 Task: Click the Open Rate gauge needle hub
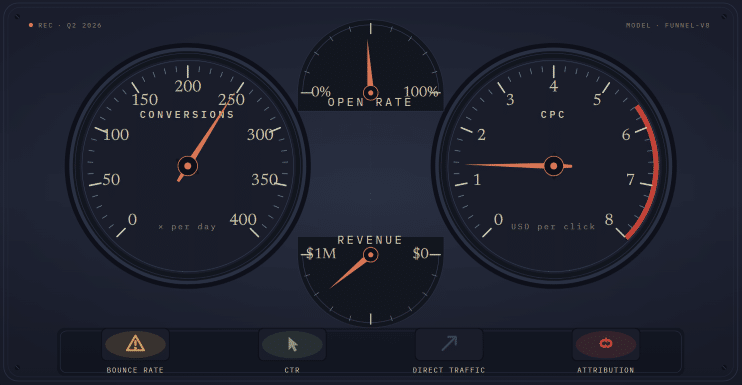[371, 93]
